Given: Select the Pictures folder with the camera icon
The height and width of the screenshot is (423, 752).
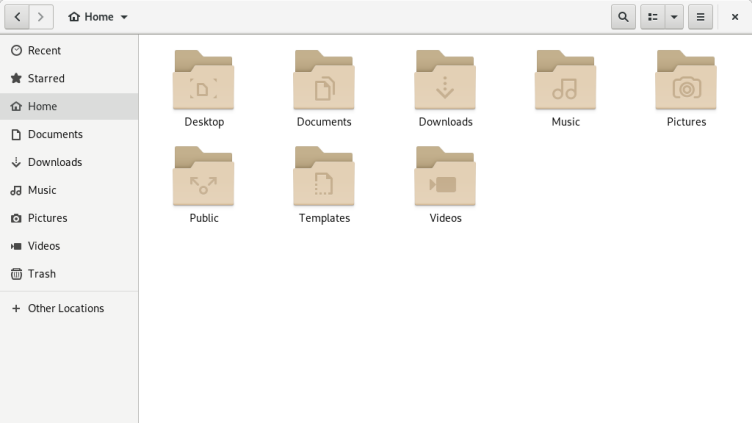Looking at the screenshot, I should click(686, 81).
